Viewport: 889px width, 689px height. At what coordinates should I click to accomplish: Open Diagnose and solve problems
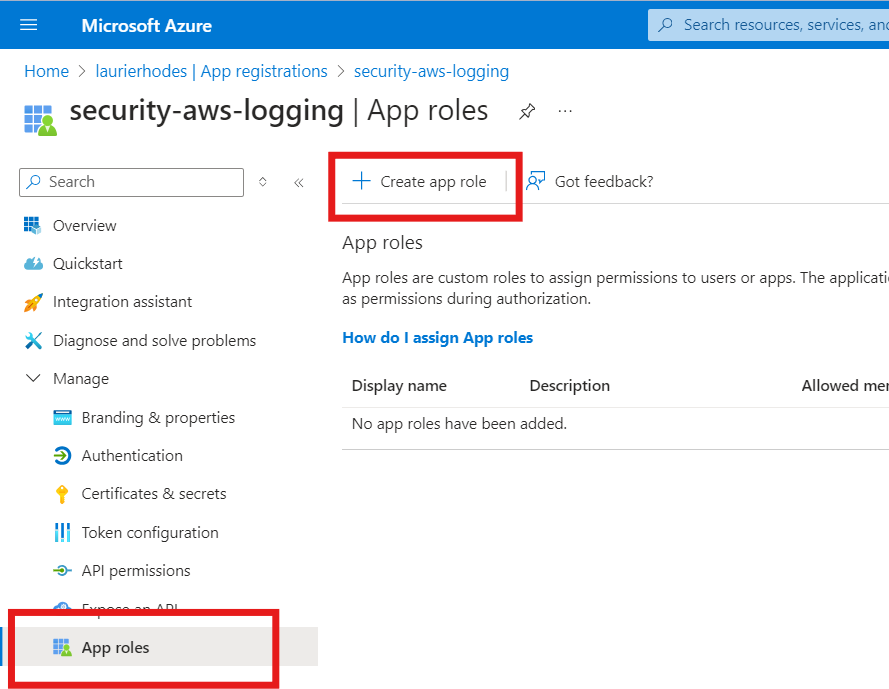pos(154,341)
